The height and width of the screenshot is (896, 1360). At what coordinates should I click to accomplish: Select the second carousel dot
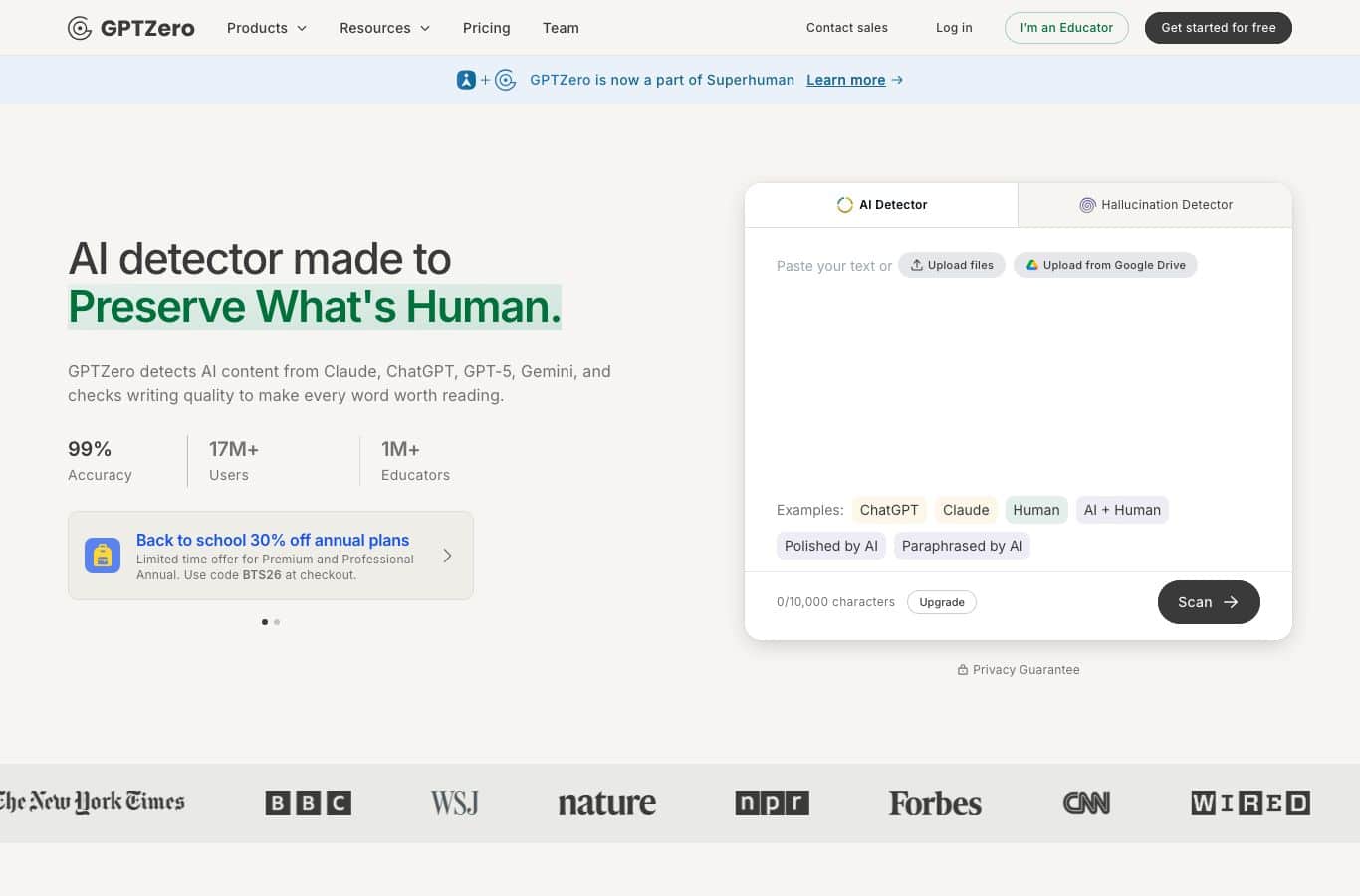277,622
